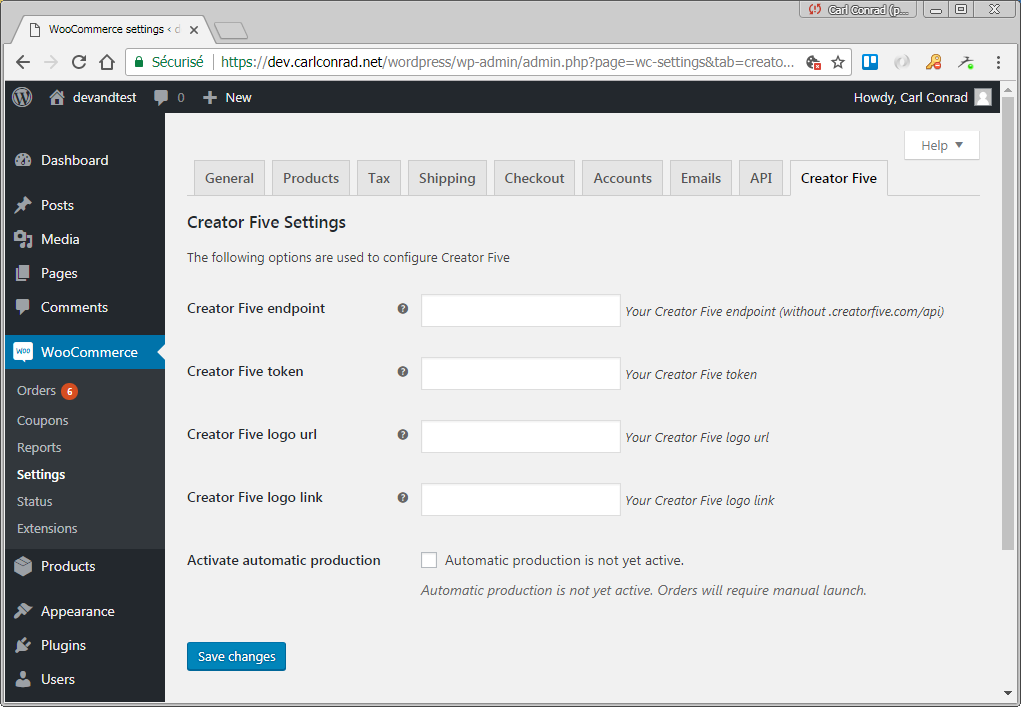Open a new browser tab

click(x=231, y=30)
